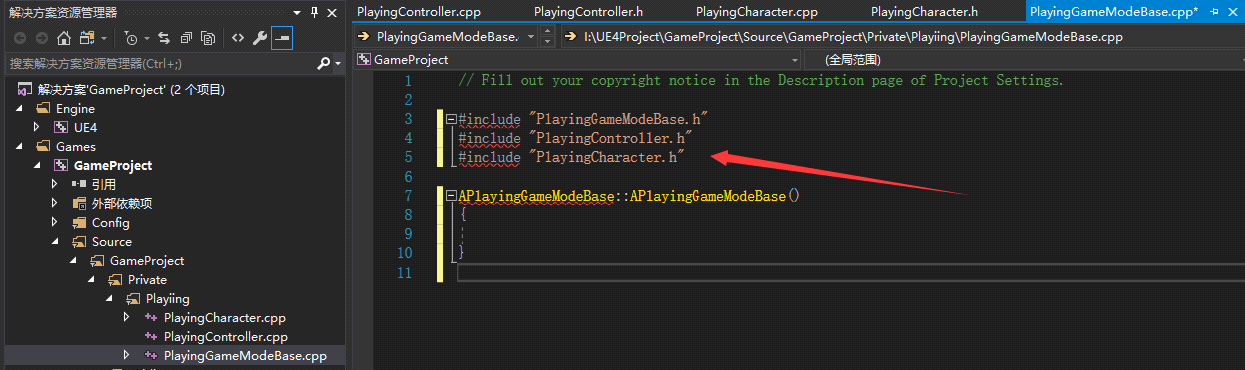Toggle Preview Selected Items button
The image size is (1245, 370).
(282, 38)
